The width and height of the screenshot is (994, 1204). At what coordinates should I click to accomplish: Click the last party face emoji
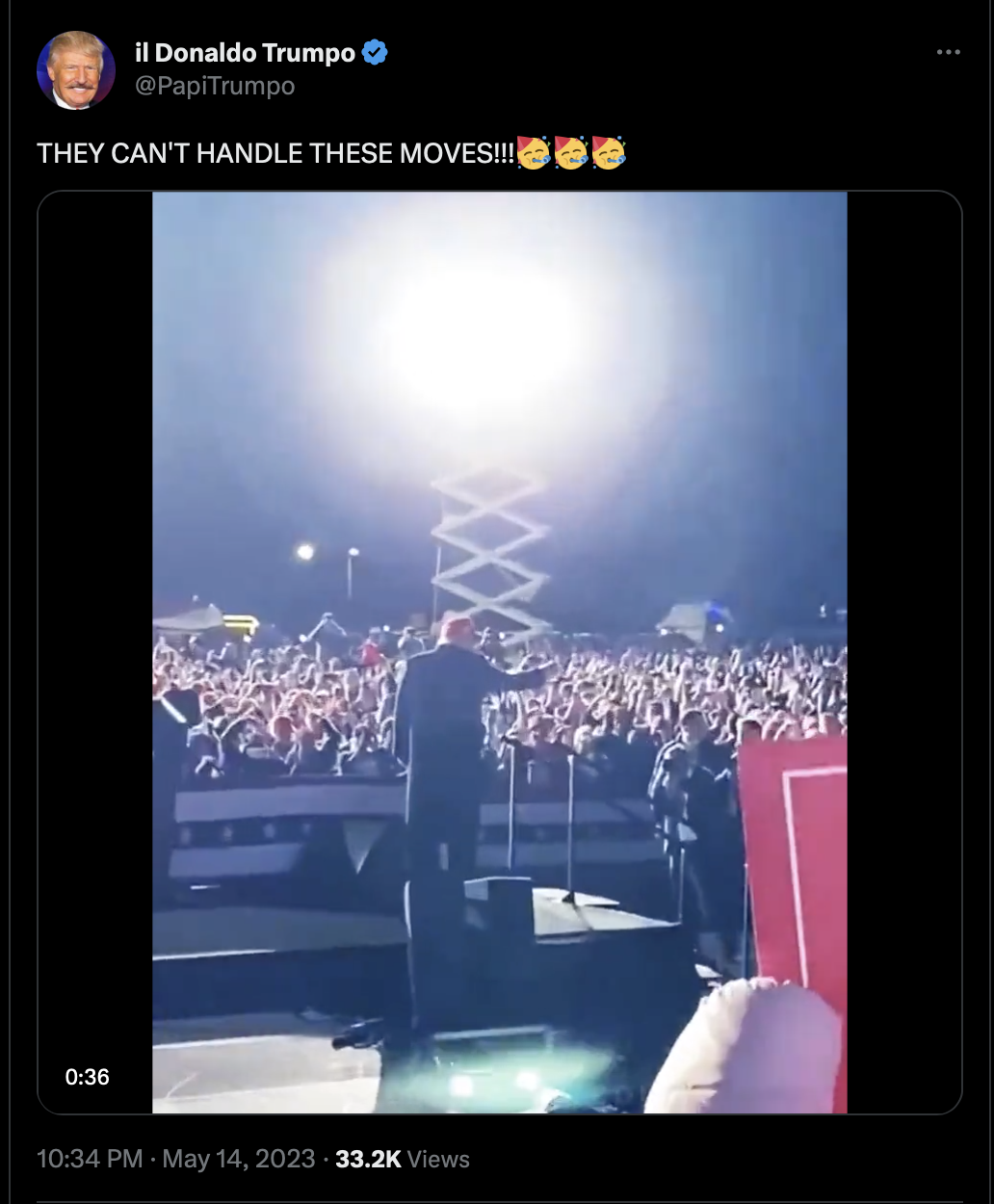609,152
